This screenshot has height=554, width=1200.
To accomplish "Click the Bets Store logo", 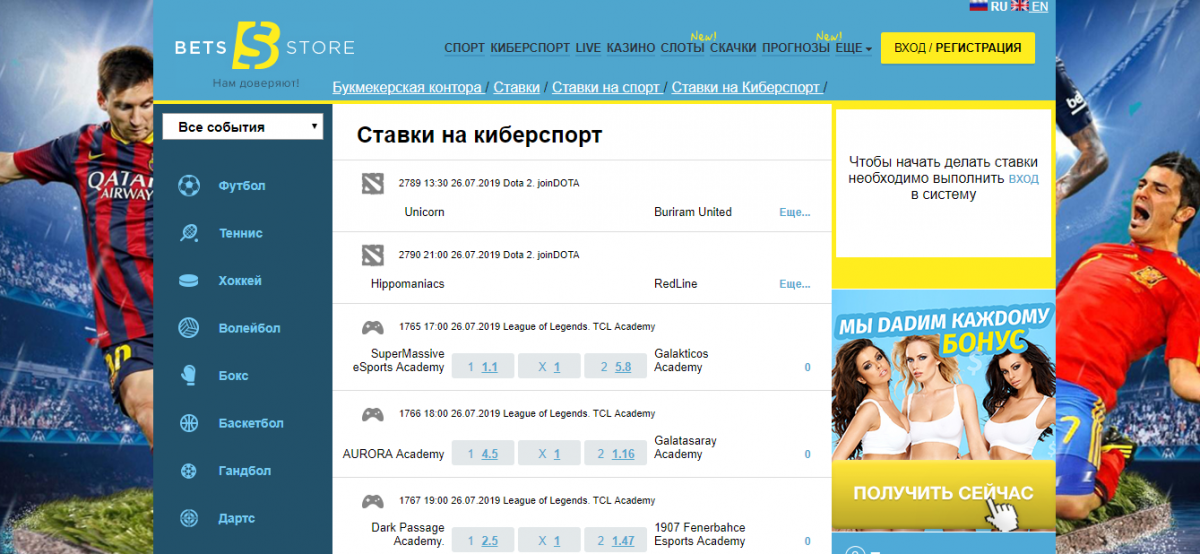I will (x=264, y=47).
